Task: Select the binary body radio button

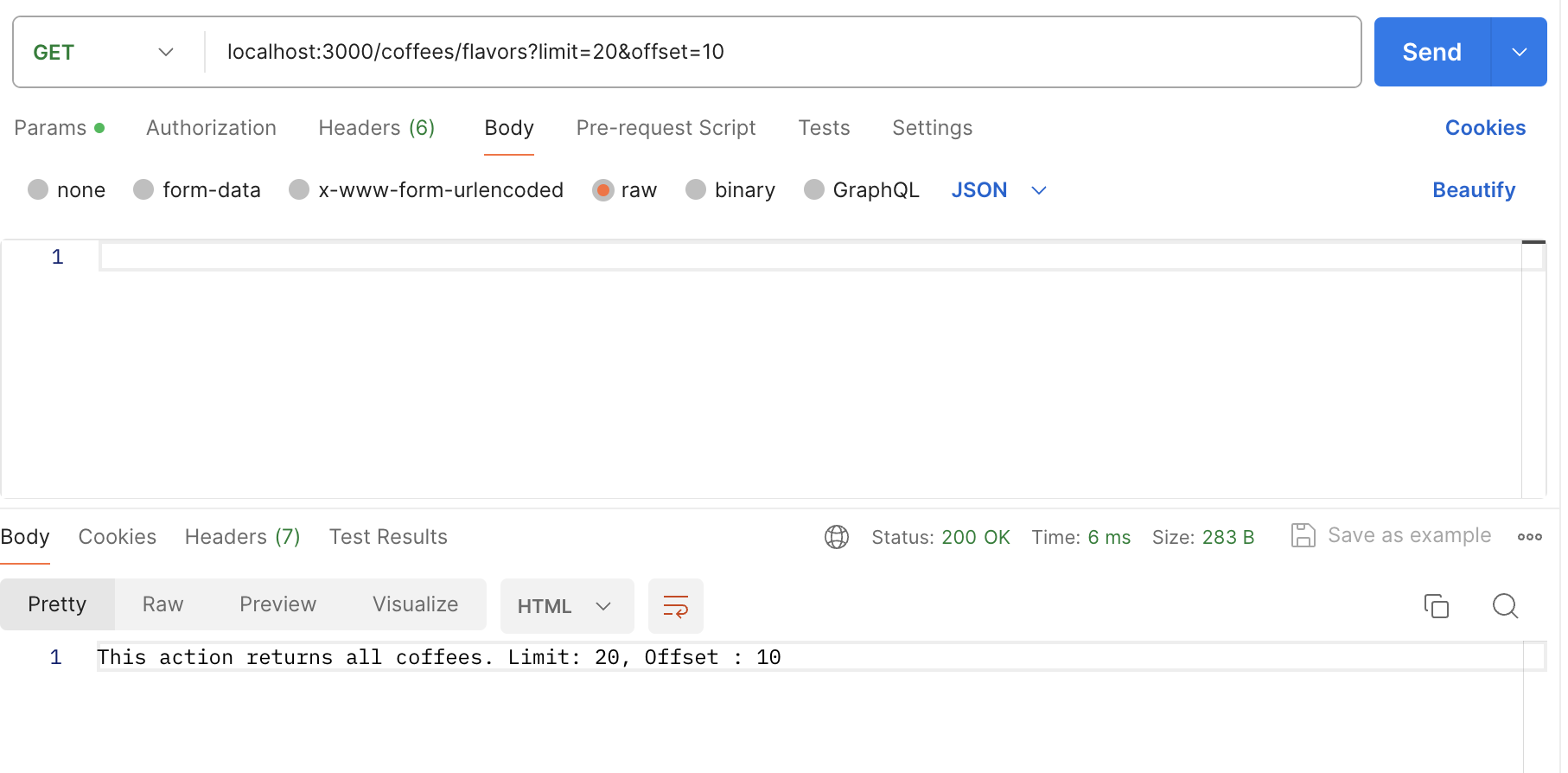Action: coord(696,189)
